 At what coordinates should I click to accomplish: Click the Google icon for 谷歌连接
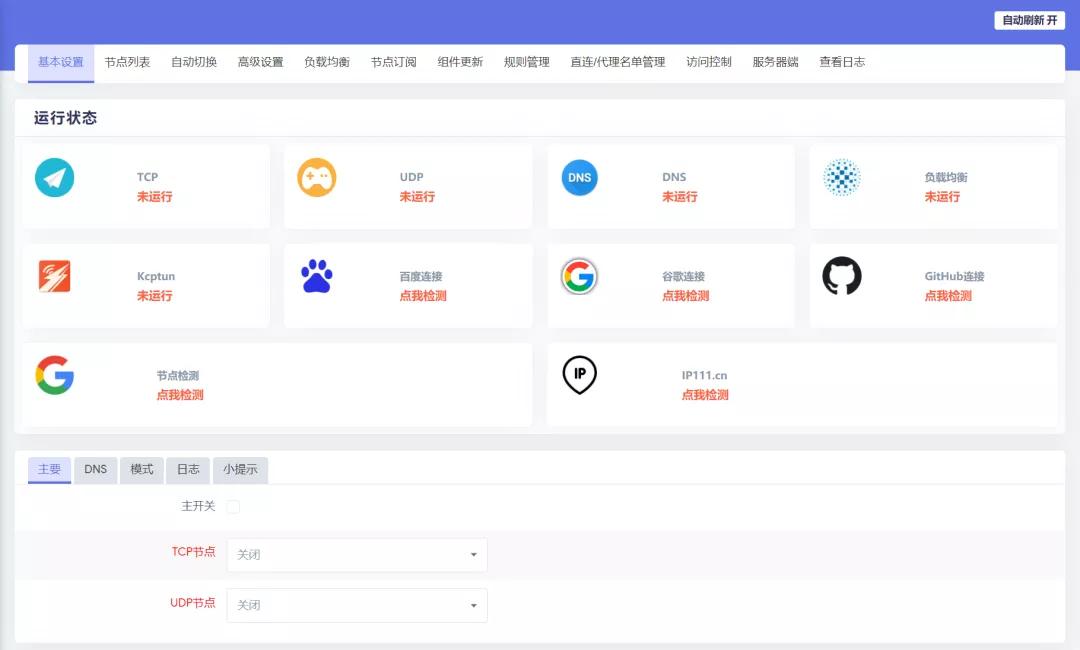[x=580, y=276]
